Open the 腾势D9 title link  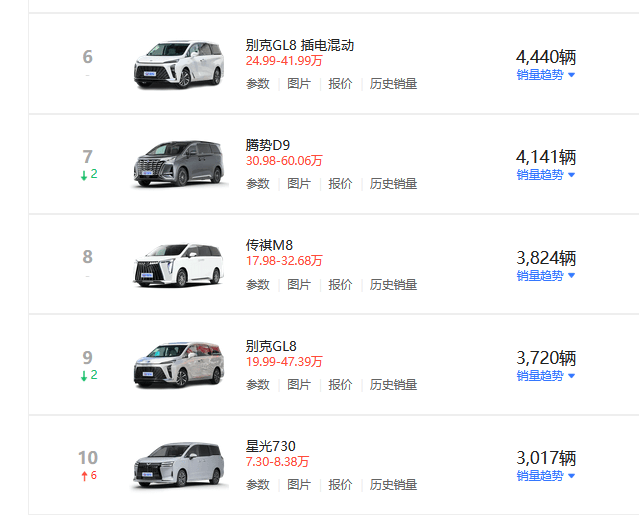267,145
